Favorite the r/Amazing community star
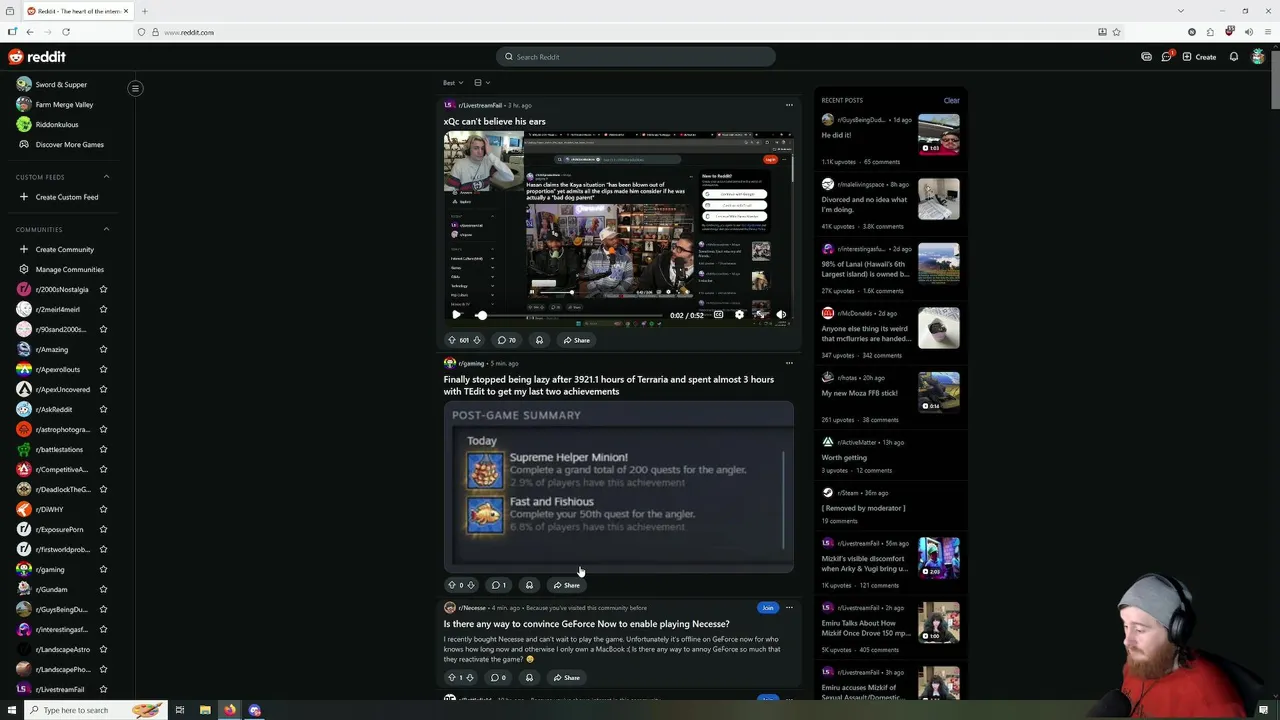Viewport: 1280px width, 720px height. pos(103,349)
